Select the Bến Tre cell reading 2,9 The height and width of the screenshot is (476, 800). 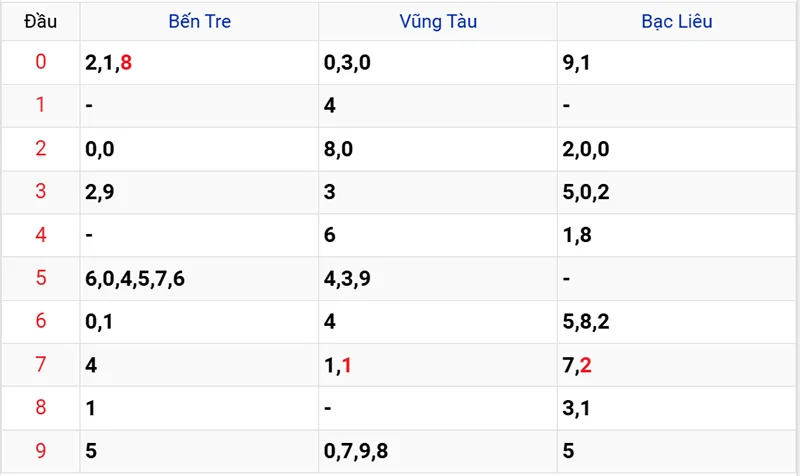click(x=100, y=192)
